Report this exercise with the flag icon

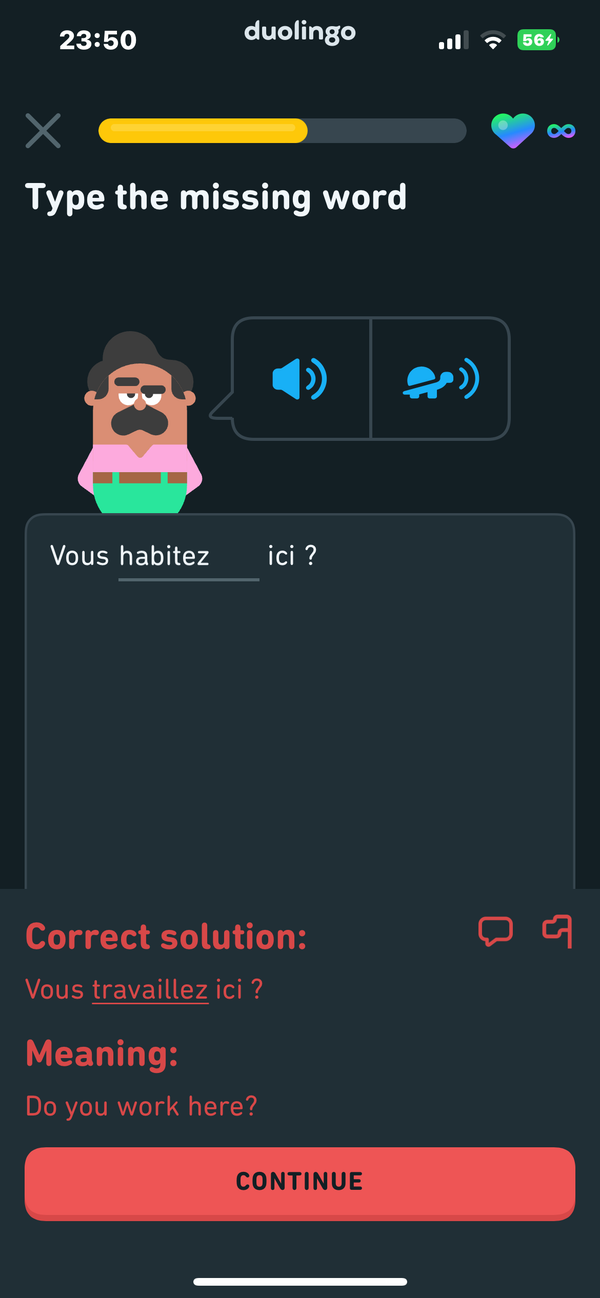pyautogui.click(x=557, y=931)
